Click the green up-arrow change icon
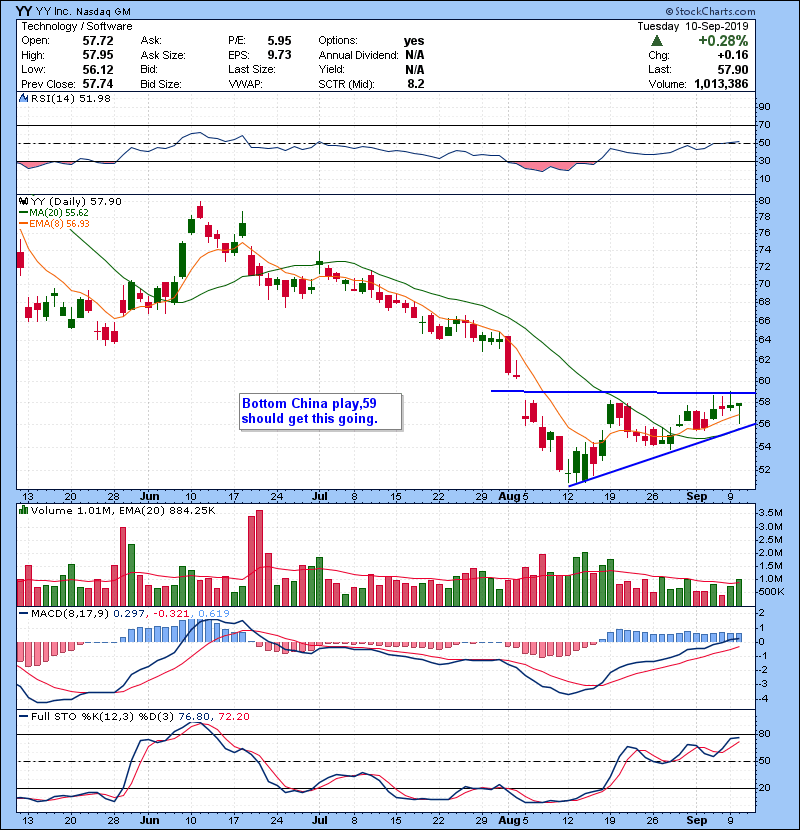The image size is (800, 830). [x=657, y=40]
